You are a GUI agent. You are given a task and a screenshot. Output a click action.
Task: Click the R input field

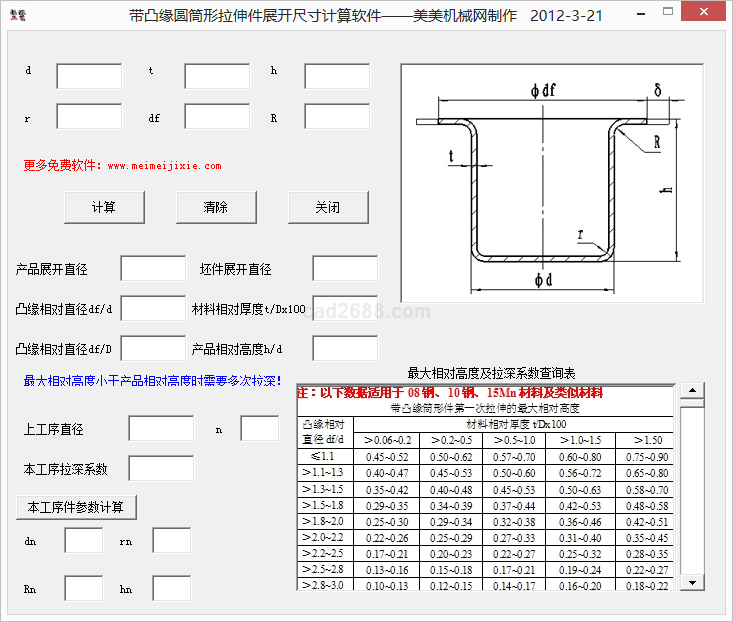click(337, 117)
